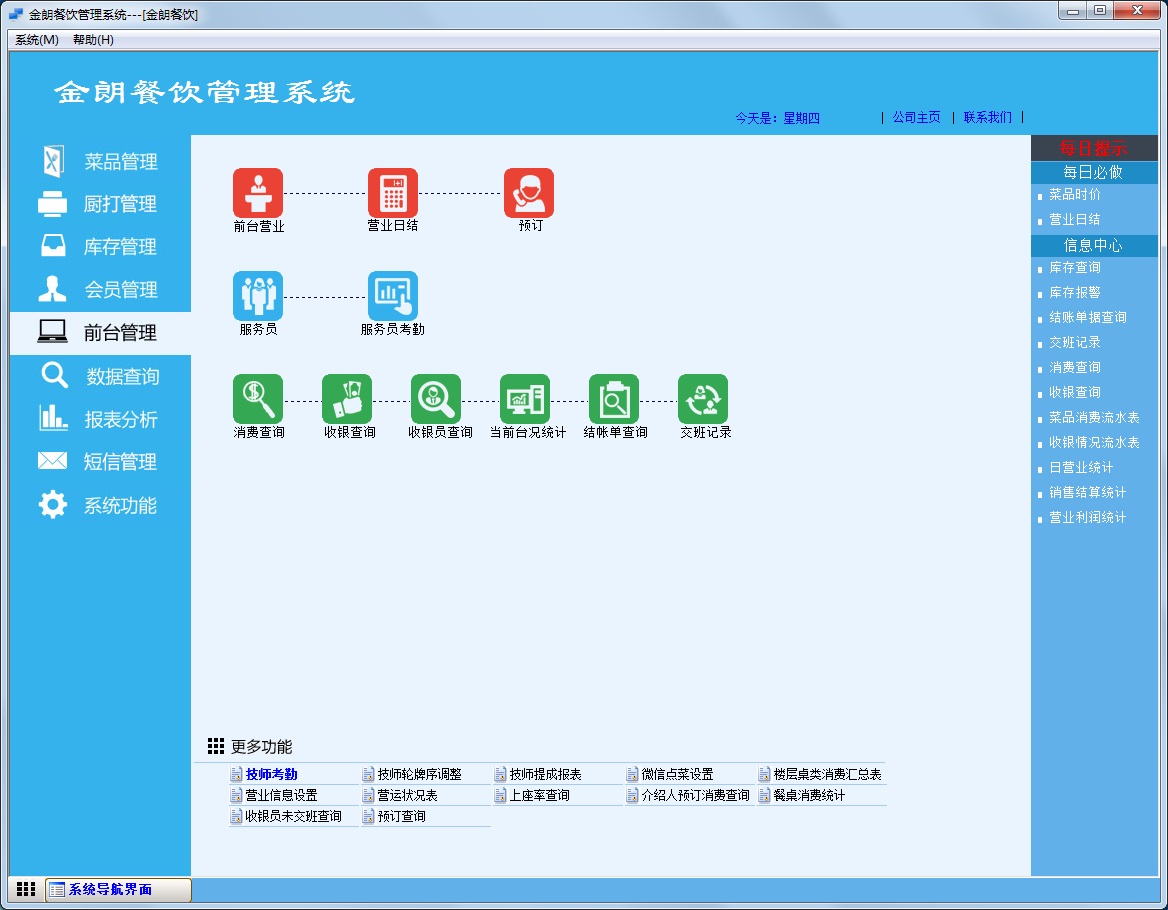Click 库存查询 in 信息中心

coord(1074,267)
